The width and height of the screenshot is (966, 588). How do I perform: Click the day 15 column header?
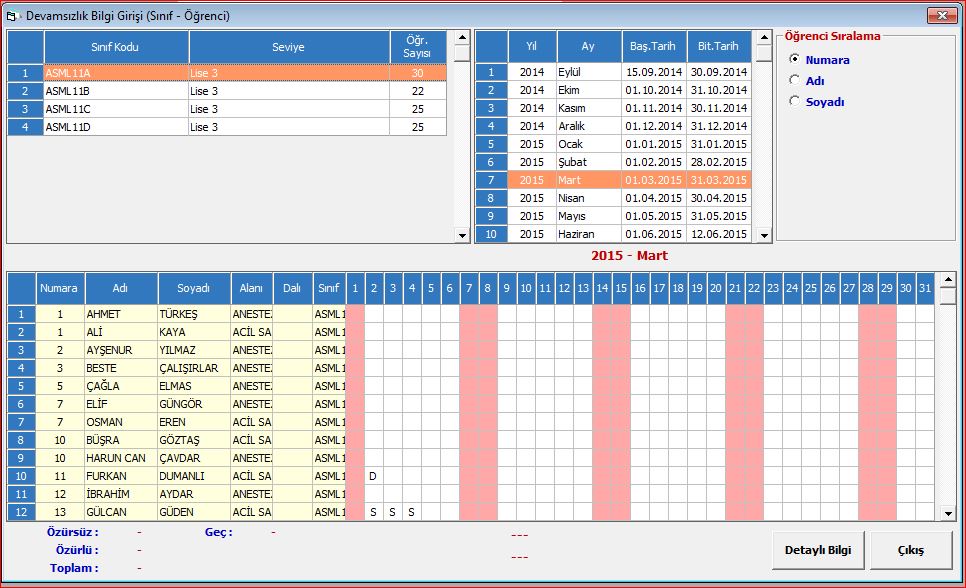[621, 288]
